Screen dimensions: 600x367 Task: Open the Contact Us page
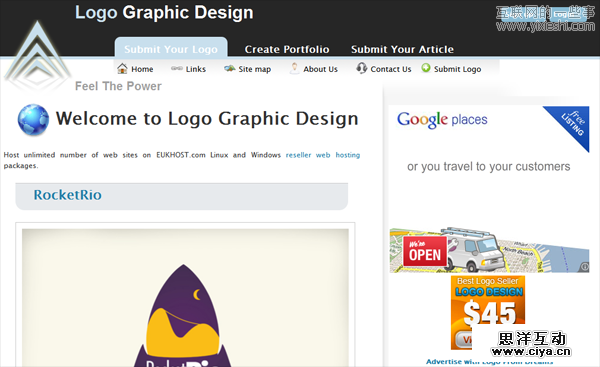pos(391,69)
